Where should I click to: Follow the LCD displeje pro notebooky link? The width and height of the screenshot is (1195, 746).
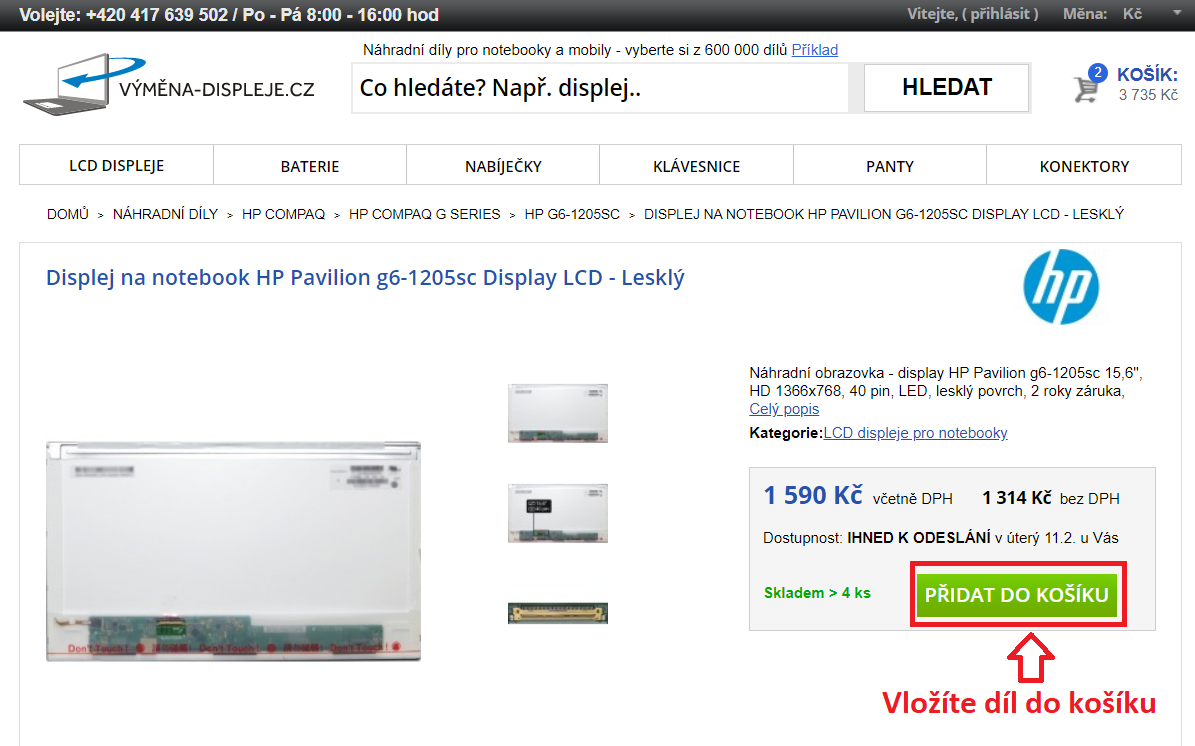click(915, 433)
